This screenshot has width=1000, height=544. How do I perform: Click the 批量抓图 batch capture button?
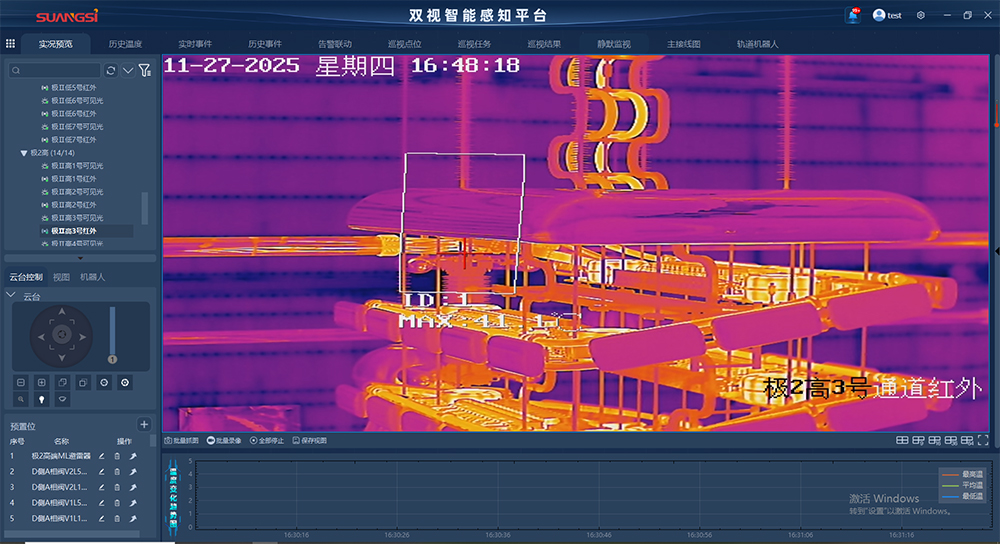(x=181, y=440)
